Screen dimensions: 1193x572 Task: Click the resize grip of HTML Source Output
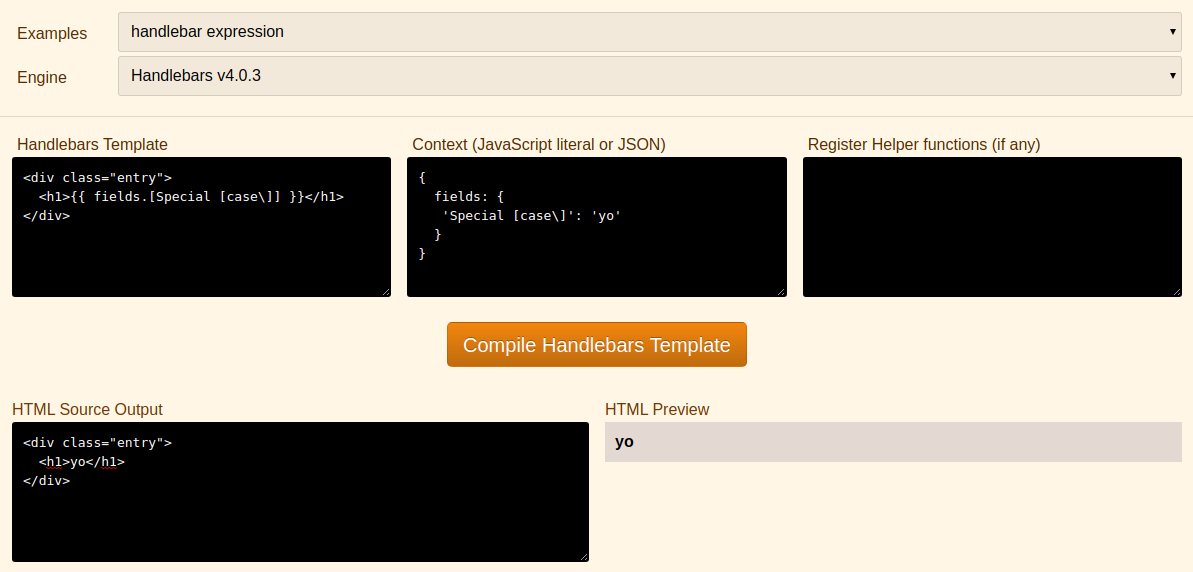click(x=584, y=557)
